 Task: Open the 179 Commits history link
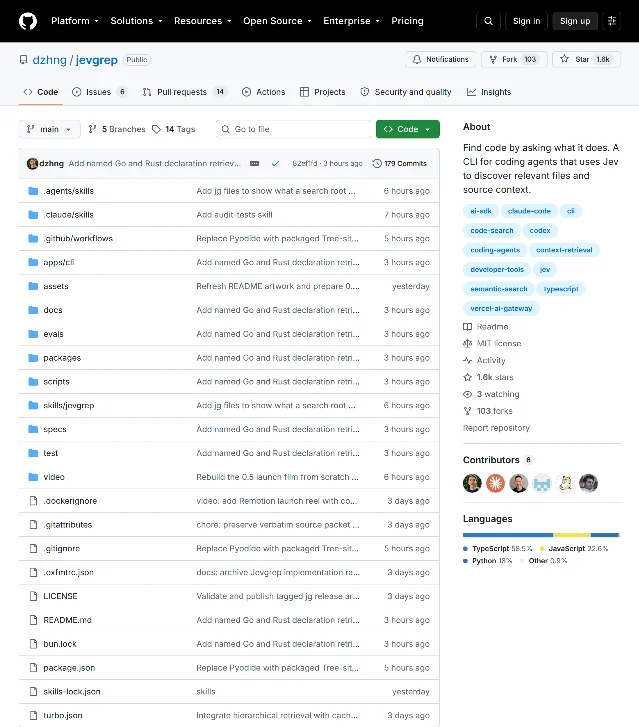click(400, 163)
